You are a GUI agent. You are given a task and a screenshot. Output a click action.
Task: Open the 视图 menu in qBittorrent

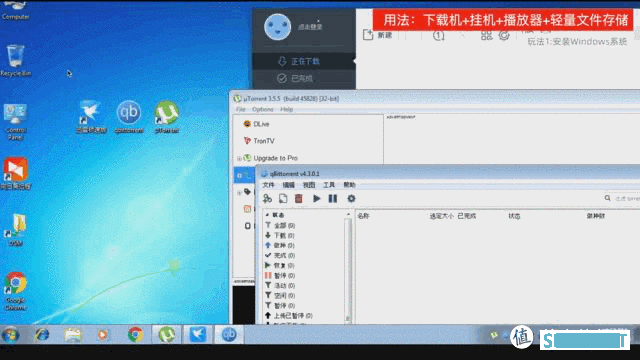(309, 185)
